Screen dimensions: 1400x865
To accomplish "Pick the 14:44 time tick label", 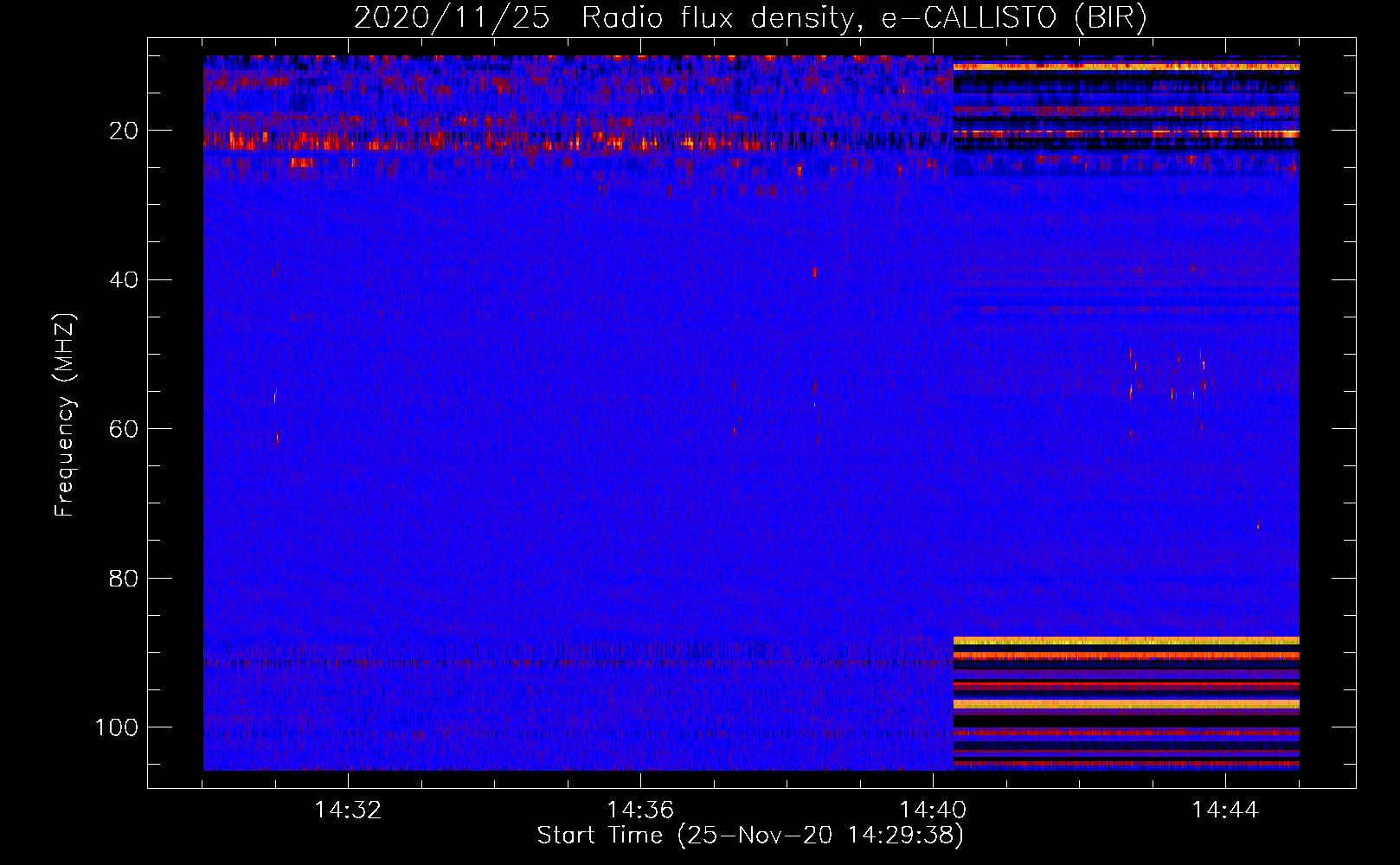I will (x=1225, y=811).
